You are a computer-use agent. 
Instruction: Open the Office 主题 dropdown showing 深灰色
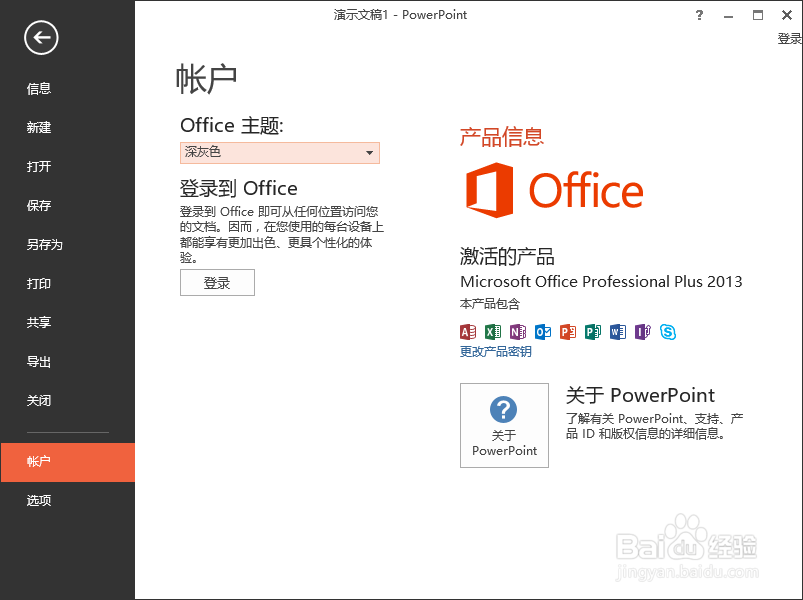point(280,153)
